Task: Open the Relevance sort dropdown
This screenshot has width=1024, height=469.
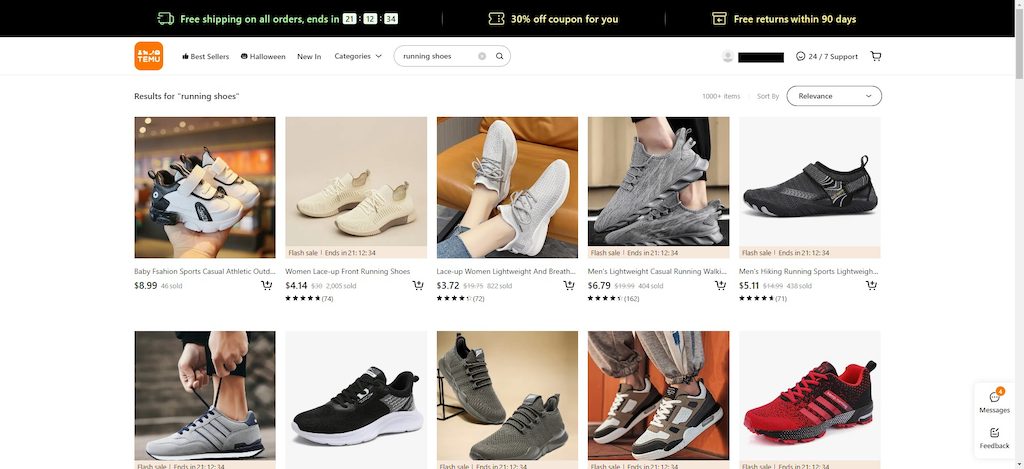Action: [x=833, y=96]
